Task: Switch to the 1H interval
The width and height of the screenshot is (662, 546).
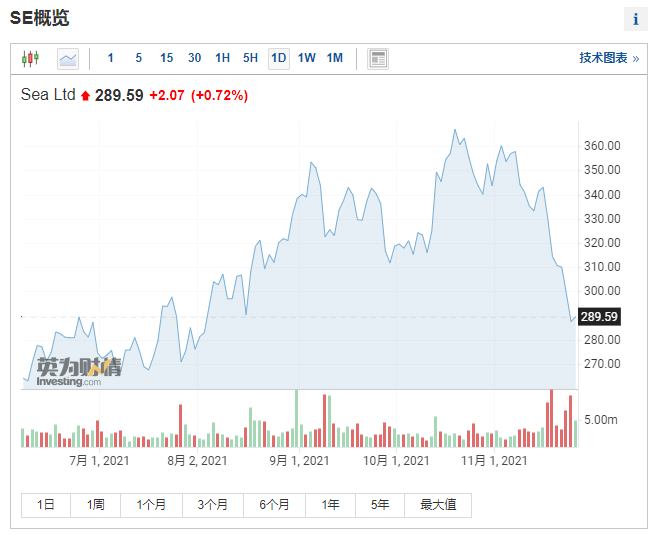Action: pos(222,58)
